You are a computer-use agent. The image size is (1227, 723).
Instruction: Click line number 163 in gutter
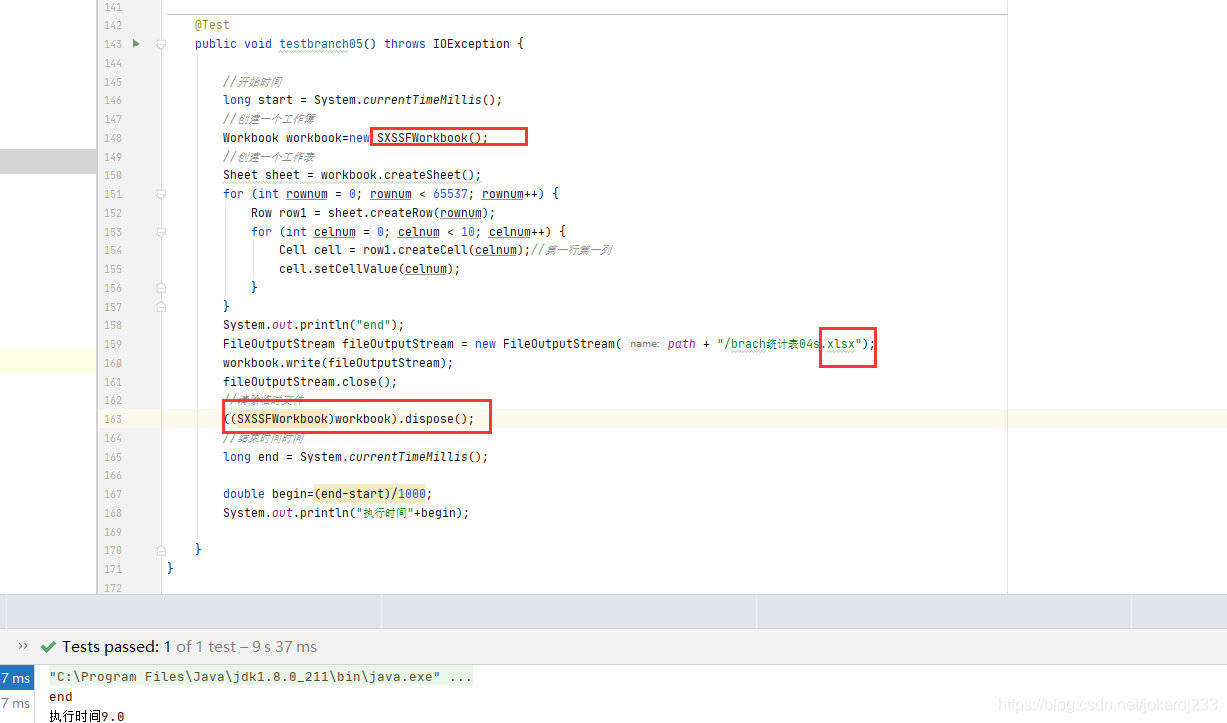(112, 419)
